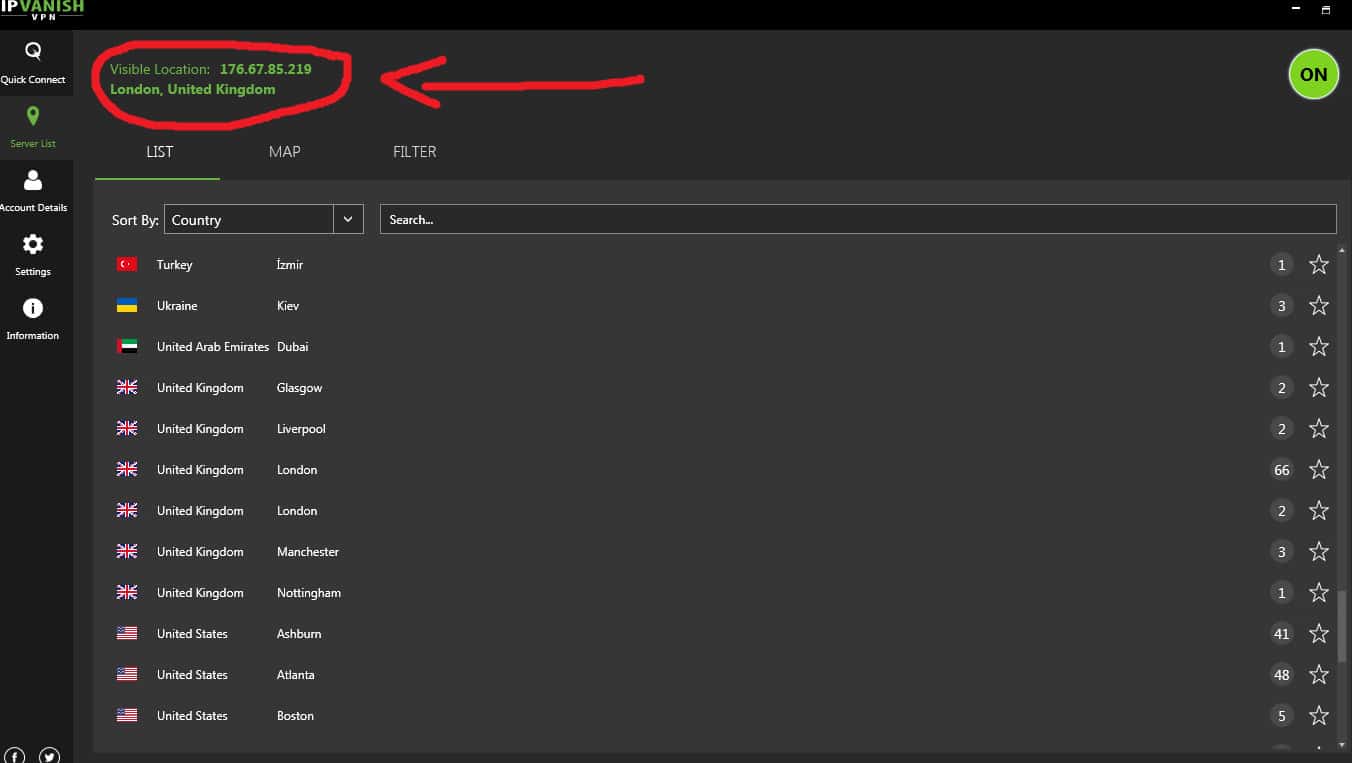Click the Facebook icon at bottom left
Image resolution: width=1352 pixels, height=763 pixels.
coord(15,756)
